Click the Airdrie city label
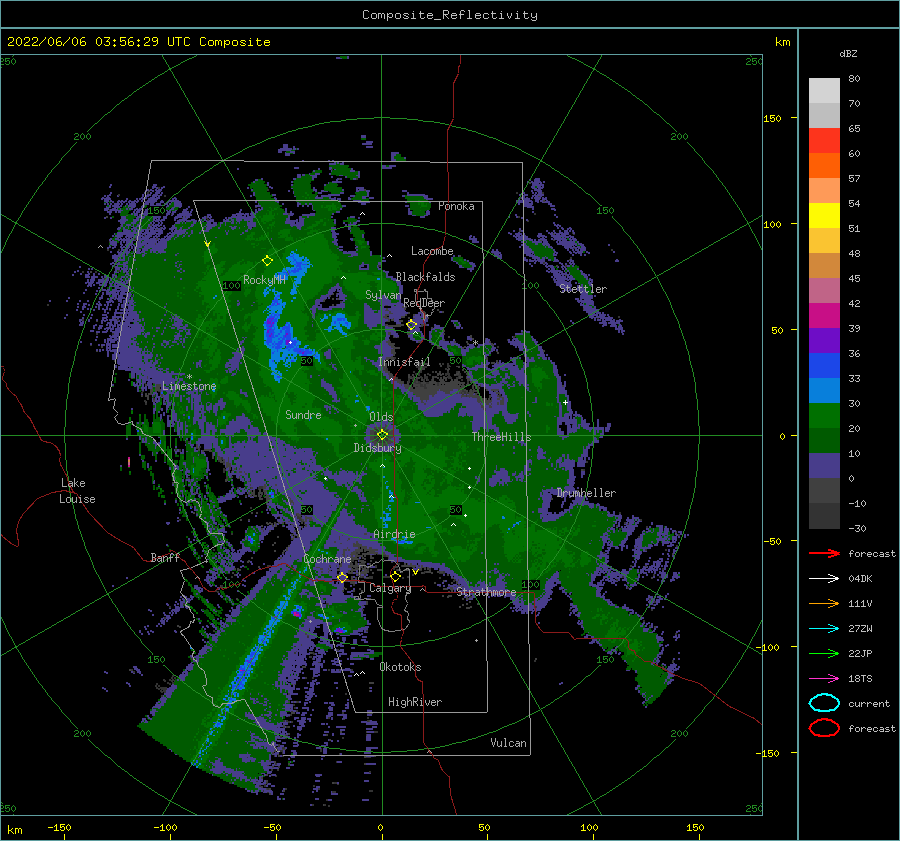Viewport: 900px width, 841px height. 394,534
